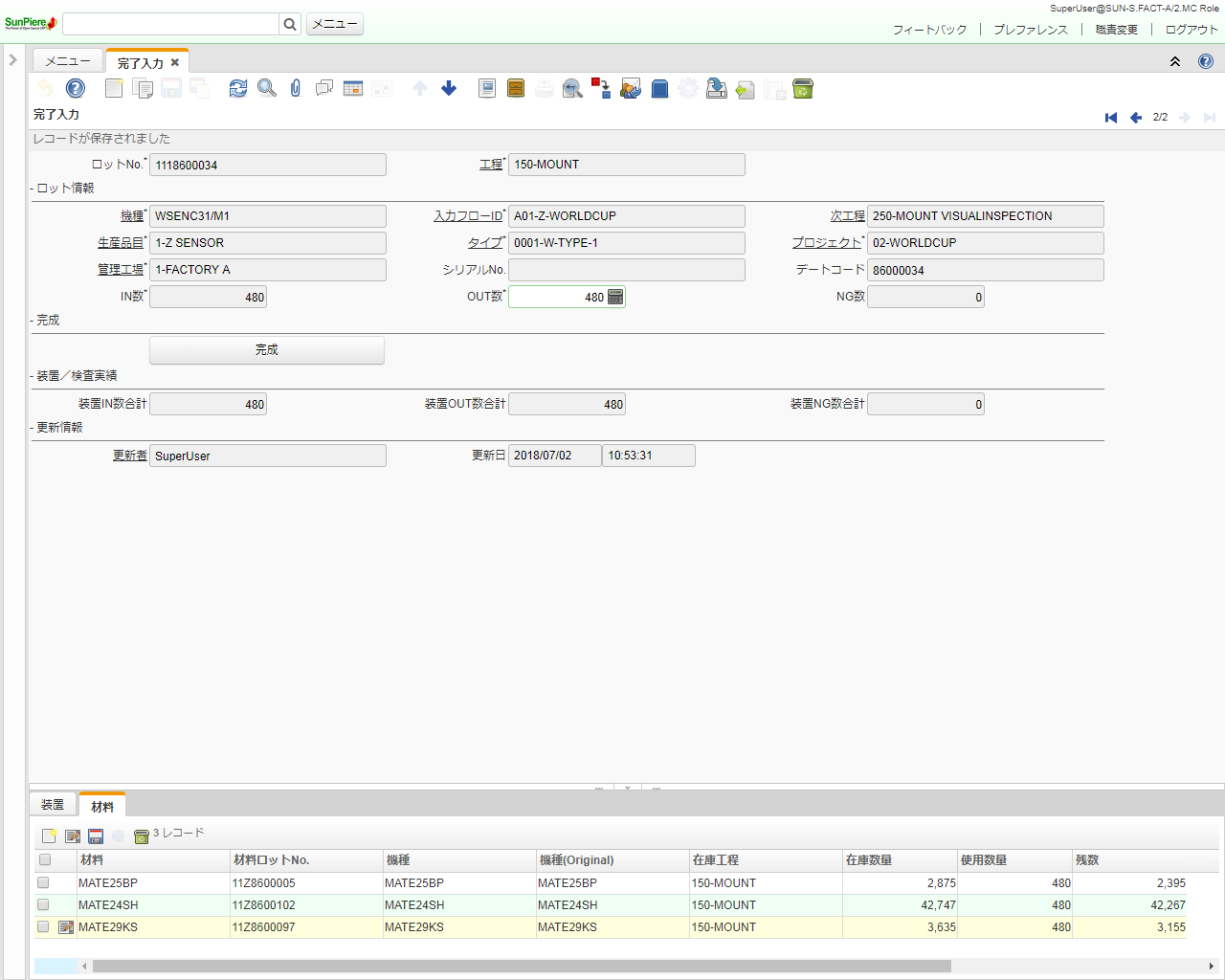This screenshot has width=1225, height=980.
Task: Navigate with the blue down-arrow icon
Action: pos(448,88)
